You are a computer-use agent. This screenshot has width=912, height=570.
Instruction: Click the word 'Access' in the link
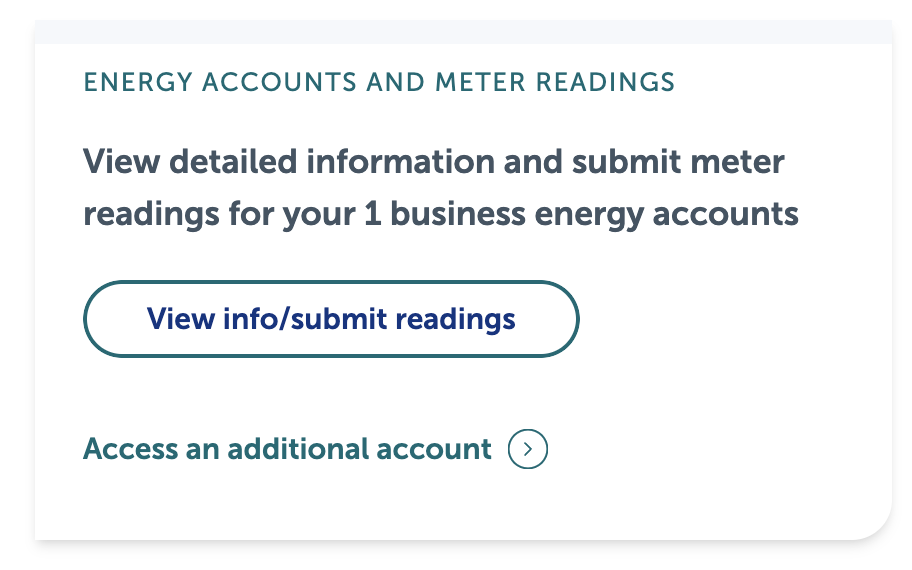click(131, 449)
